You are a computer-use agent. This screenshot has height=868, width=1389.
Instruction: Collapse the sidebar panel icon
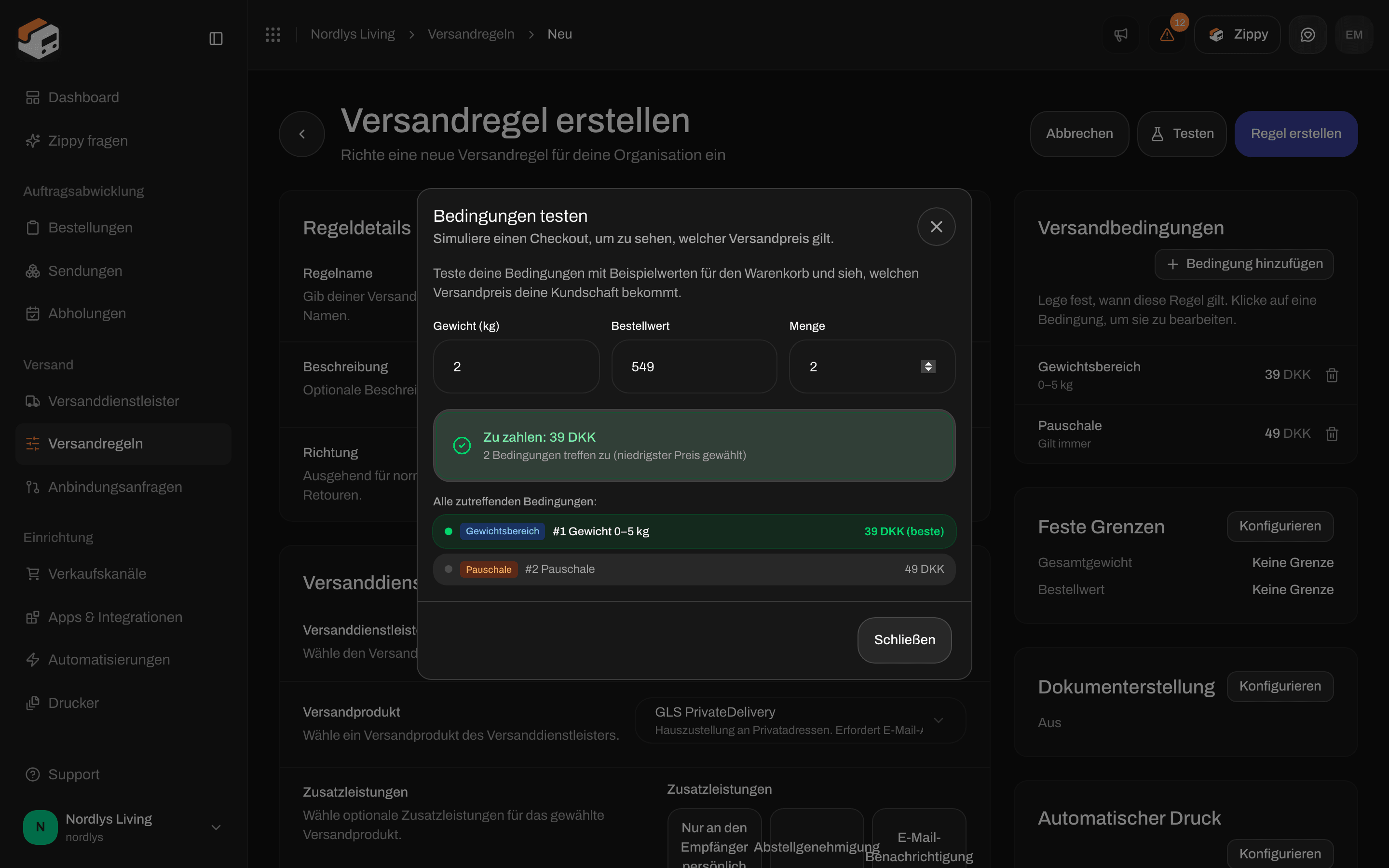216,39
